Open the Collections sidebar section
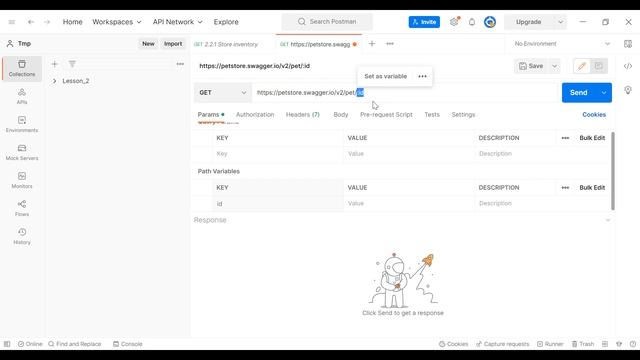This screenshot has width=640, height=360. coord(22,69)
